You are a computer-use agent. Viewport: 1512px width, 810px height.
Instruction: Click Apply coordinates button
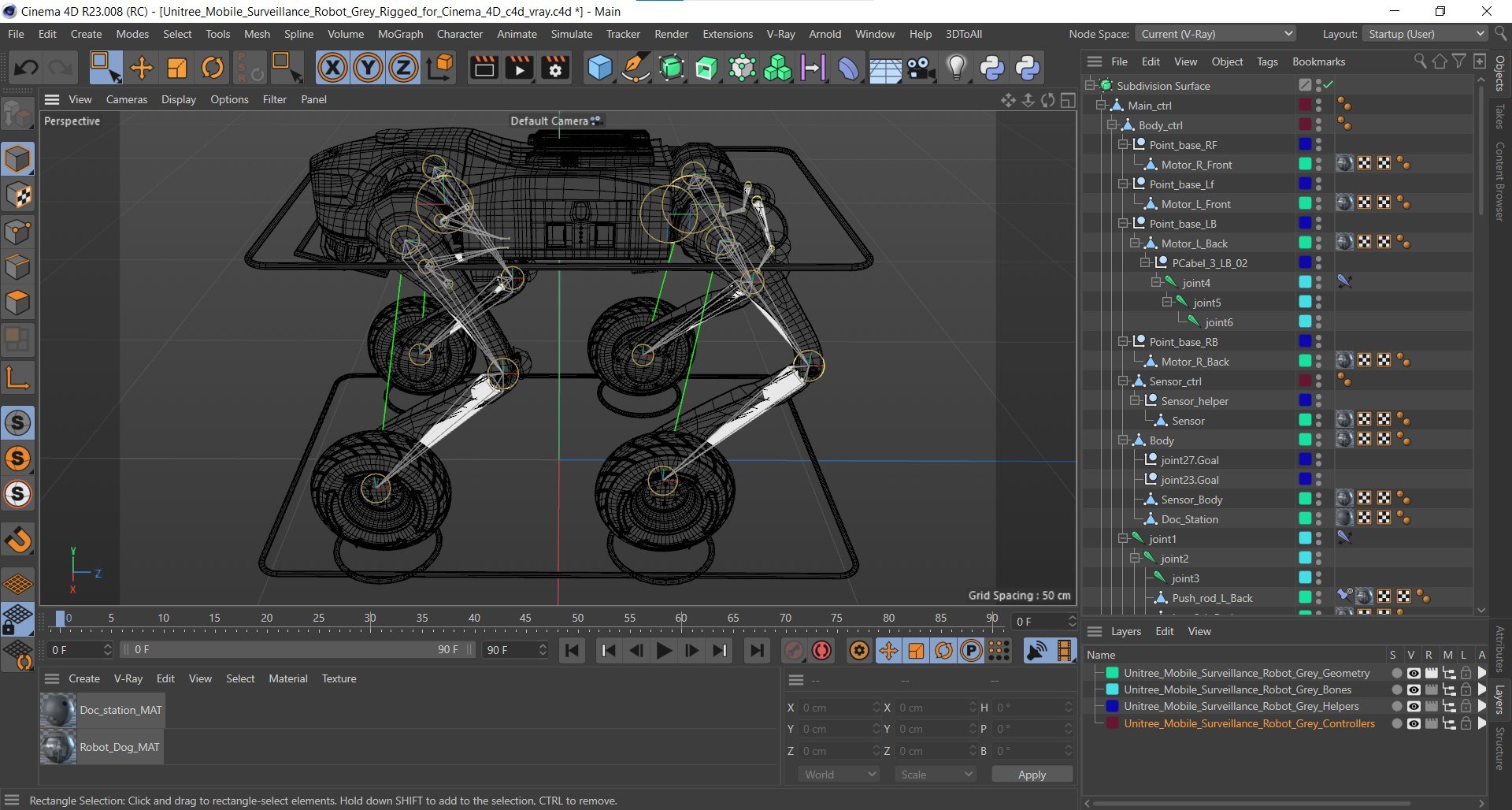[x=1032, y=775]
